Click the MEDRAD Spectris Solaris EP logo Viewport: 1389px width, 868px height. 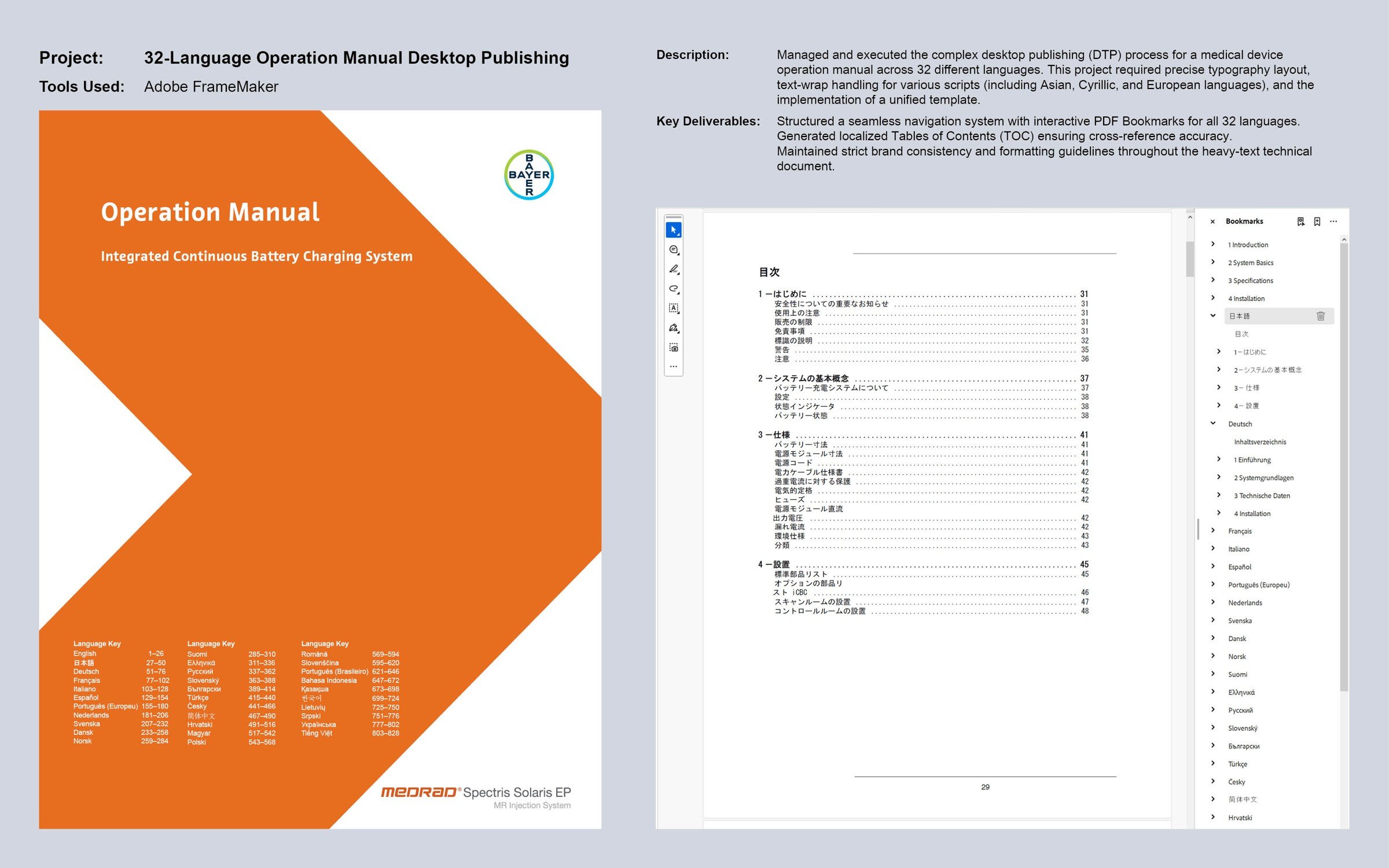click(476, 797)
